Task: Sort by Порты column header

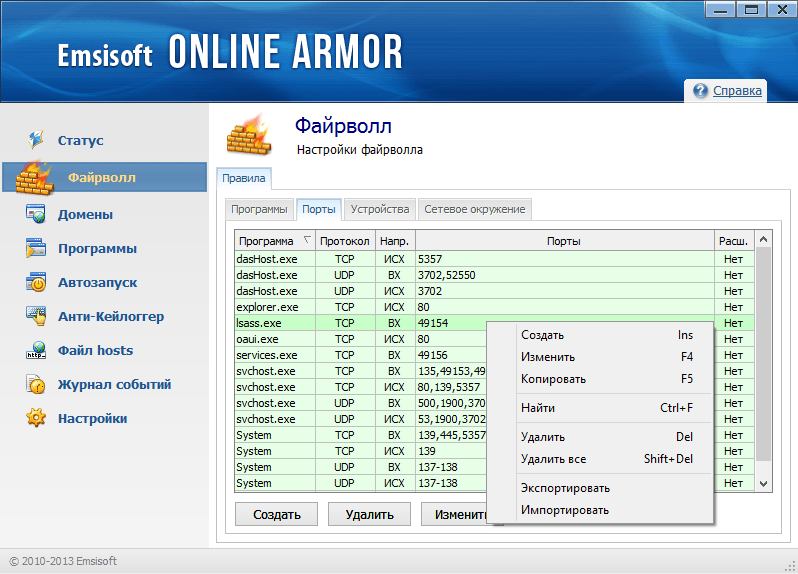Action: click(564, 241)
